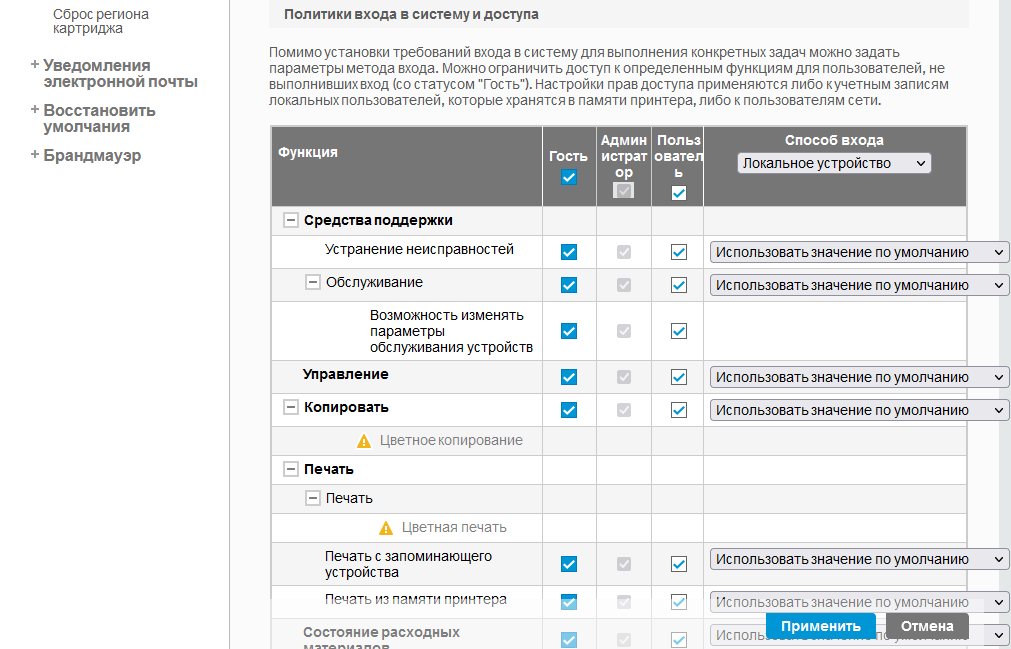Viewport: 1011px width, 649px height.
Task: Open the Способ входа dropdown
Action: coord(834,163)
